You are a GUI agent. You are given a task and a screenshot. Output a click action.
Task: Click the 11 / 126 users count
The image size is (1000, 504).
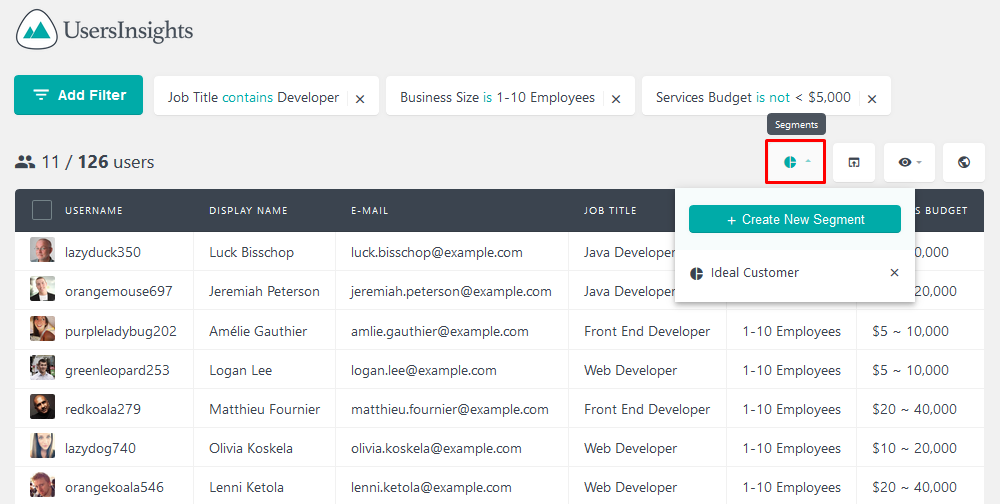point(98,162)
